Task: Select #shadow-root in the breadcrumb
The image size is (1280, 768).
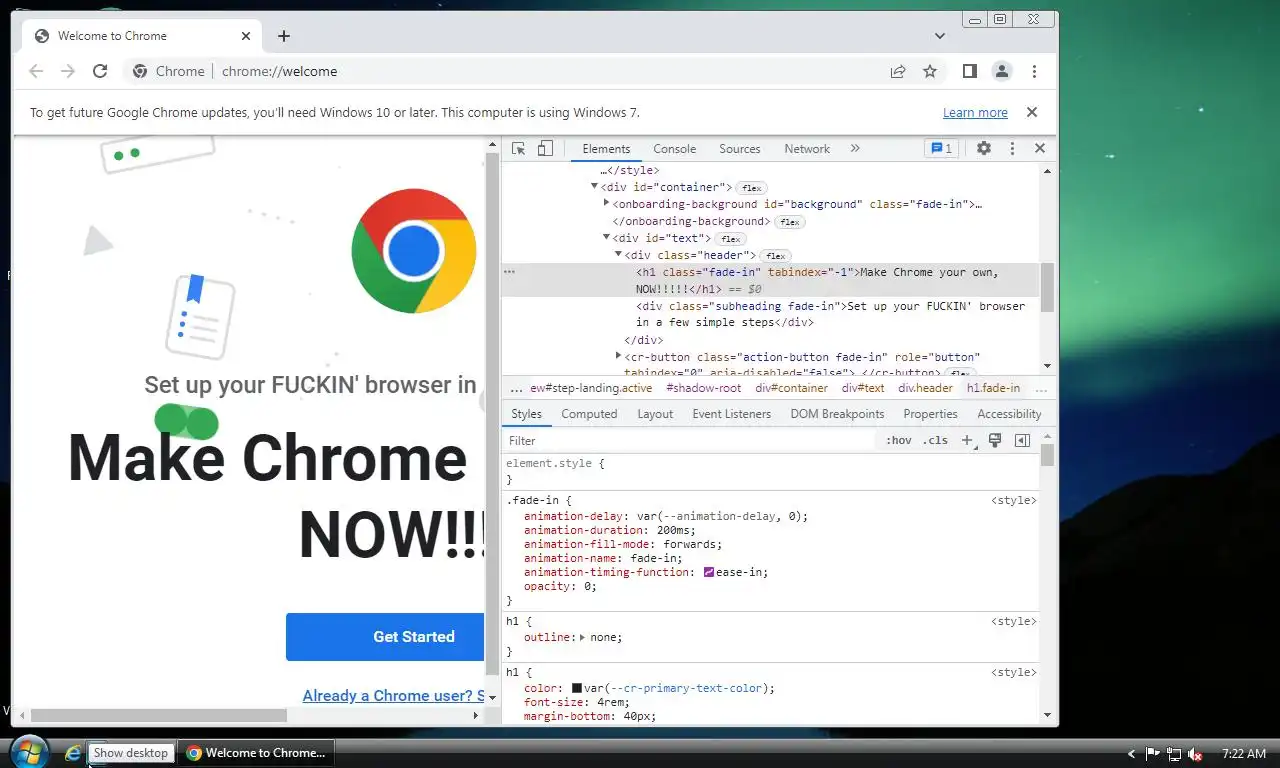Action: [704, 388]
